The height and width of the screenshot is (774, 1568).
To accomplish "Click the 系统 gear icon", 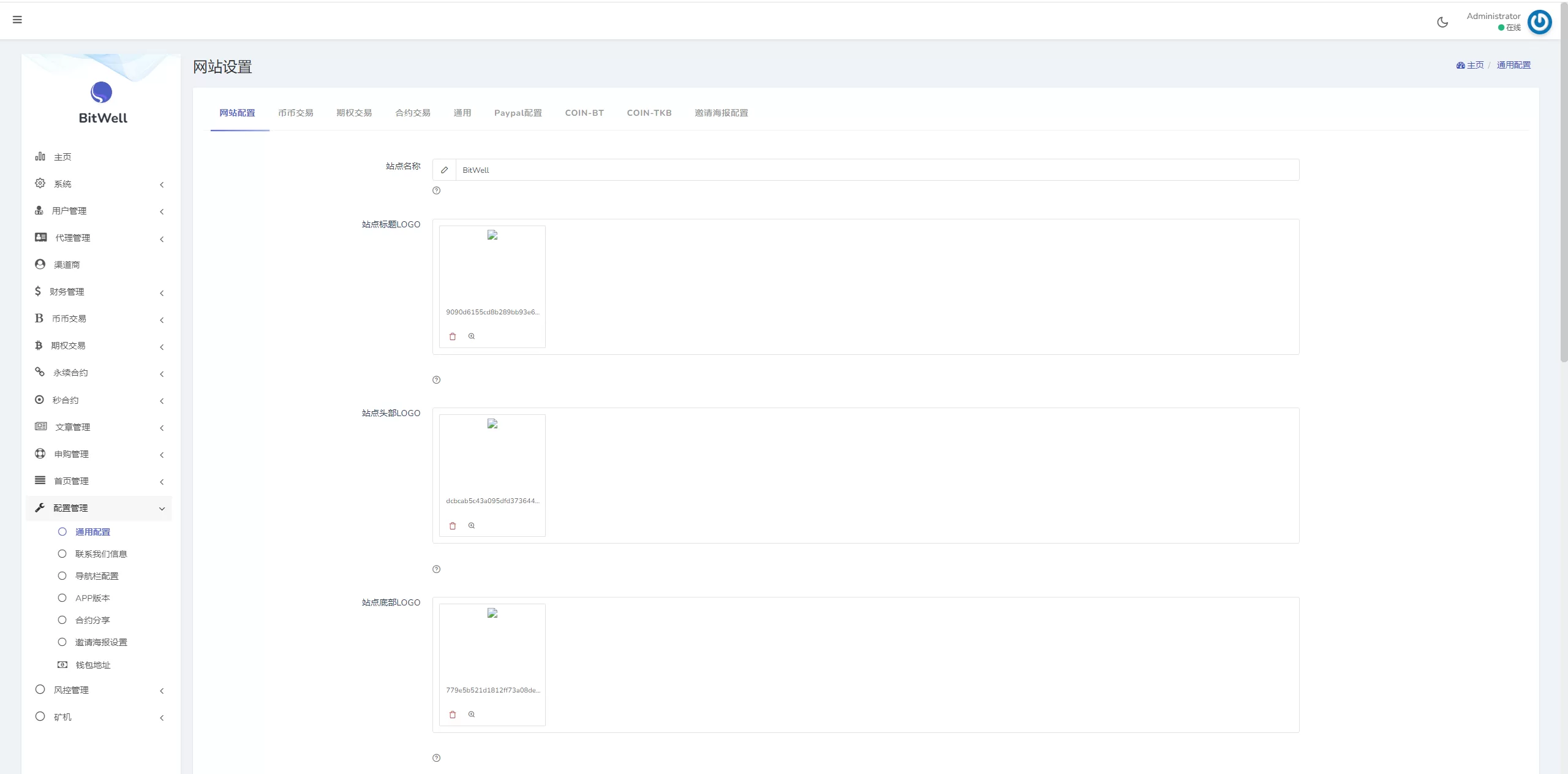I will click(40, 183).
